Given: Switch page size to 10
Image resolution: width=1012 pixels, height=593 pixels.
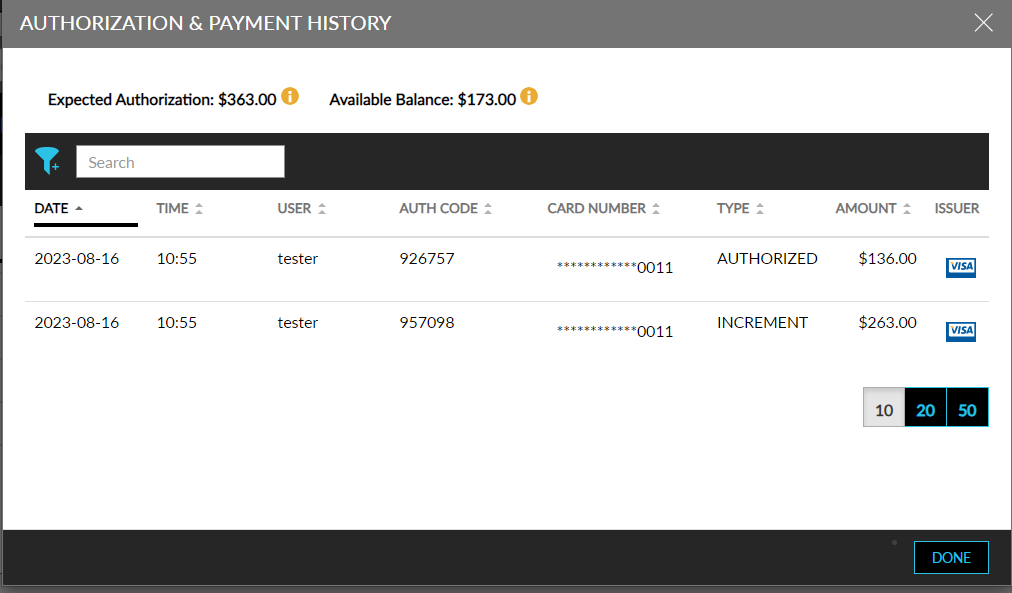Looking at the screenshot, I should pos(883,408).
